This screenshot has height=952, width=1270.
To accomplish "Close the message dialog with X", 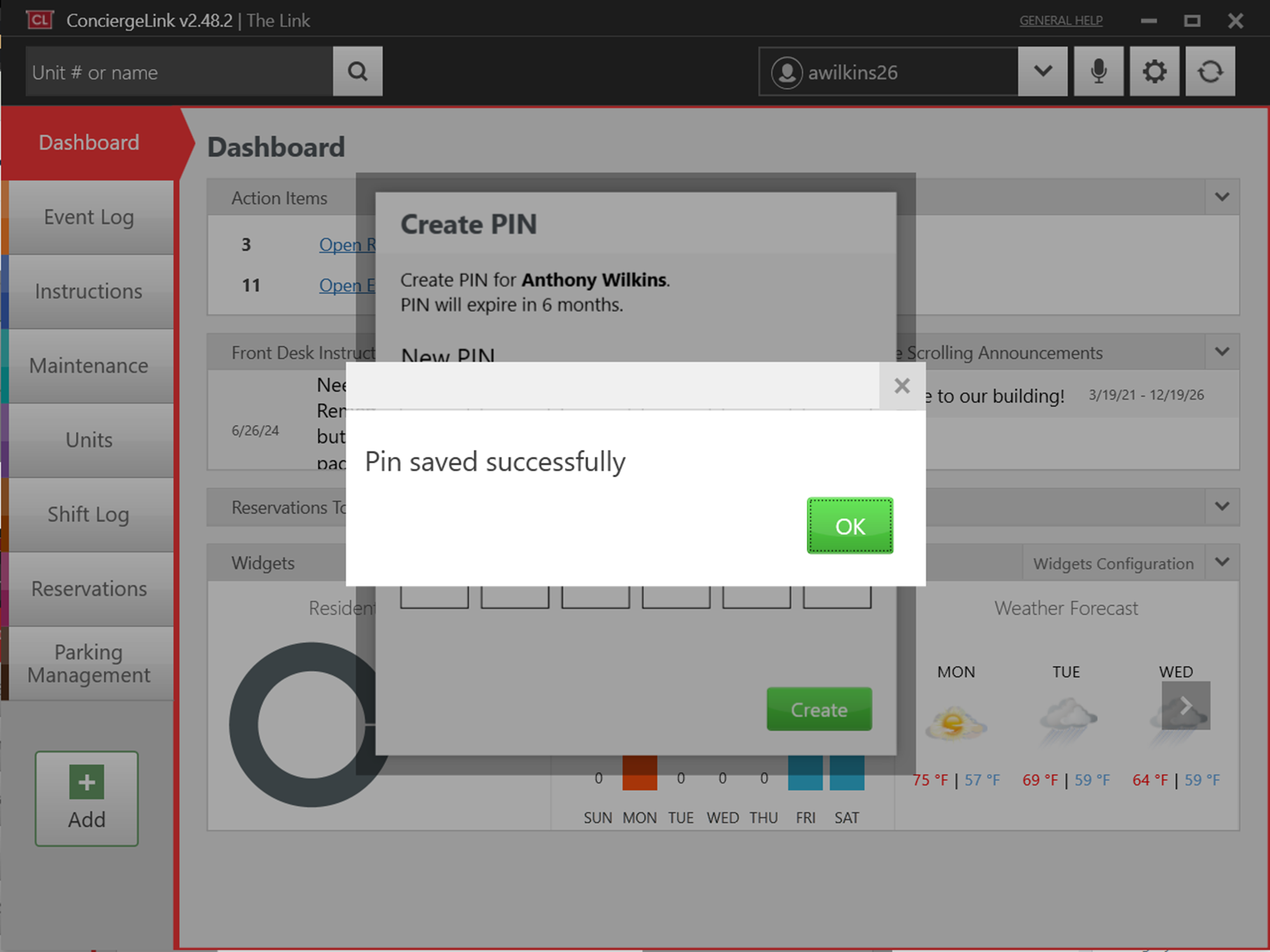I will (902, 385).
